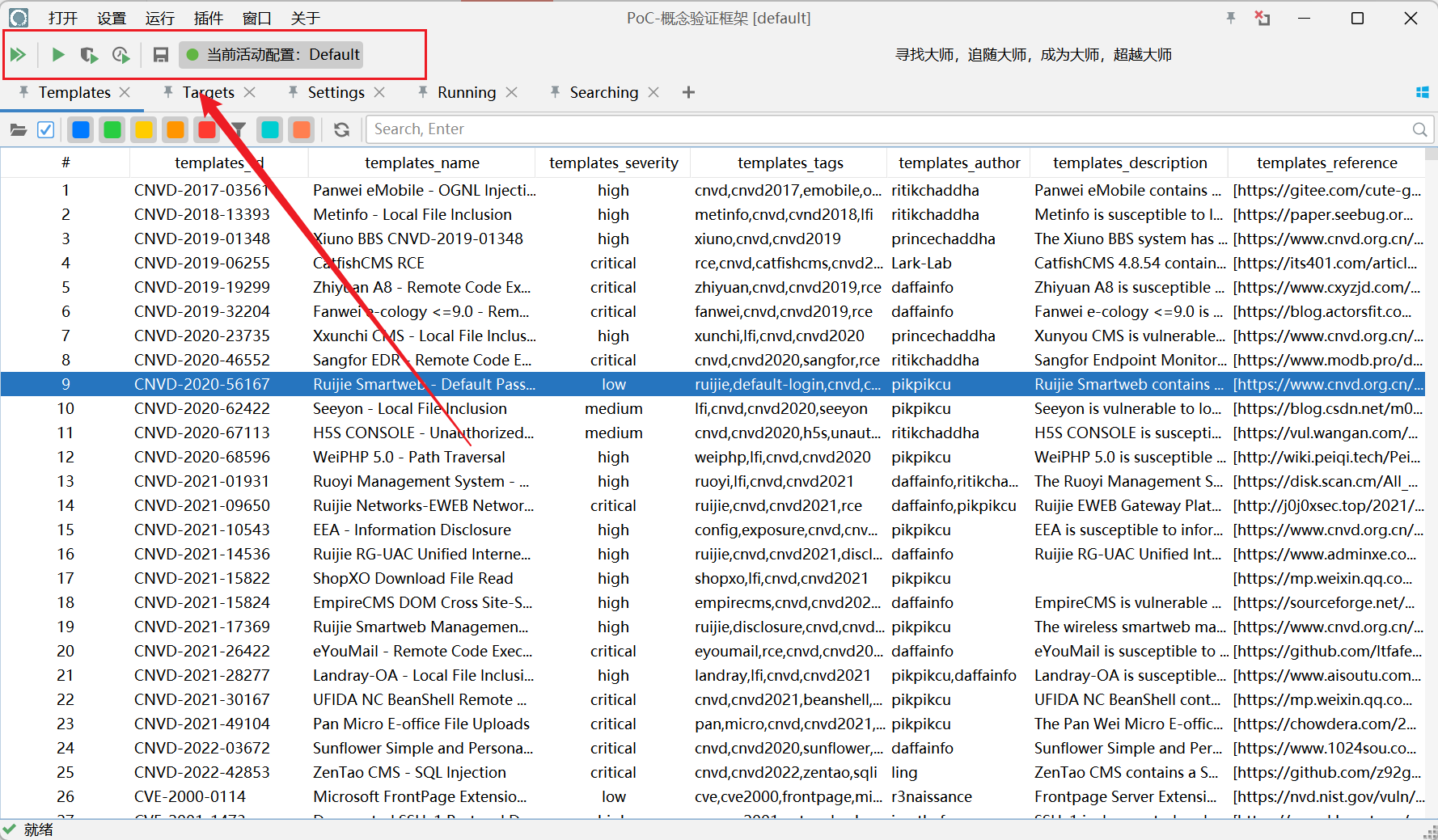Open the active configuration Default selector
This screenshot has width=1438, height=840.
point(272,55)
